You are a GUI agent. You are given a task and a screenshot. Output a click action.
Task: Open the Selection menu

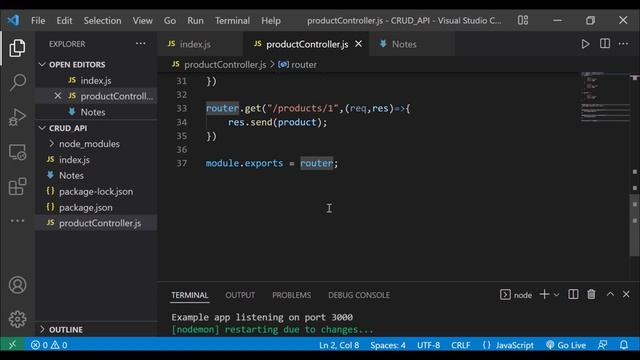(x=102, y=20)
